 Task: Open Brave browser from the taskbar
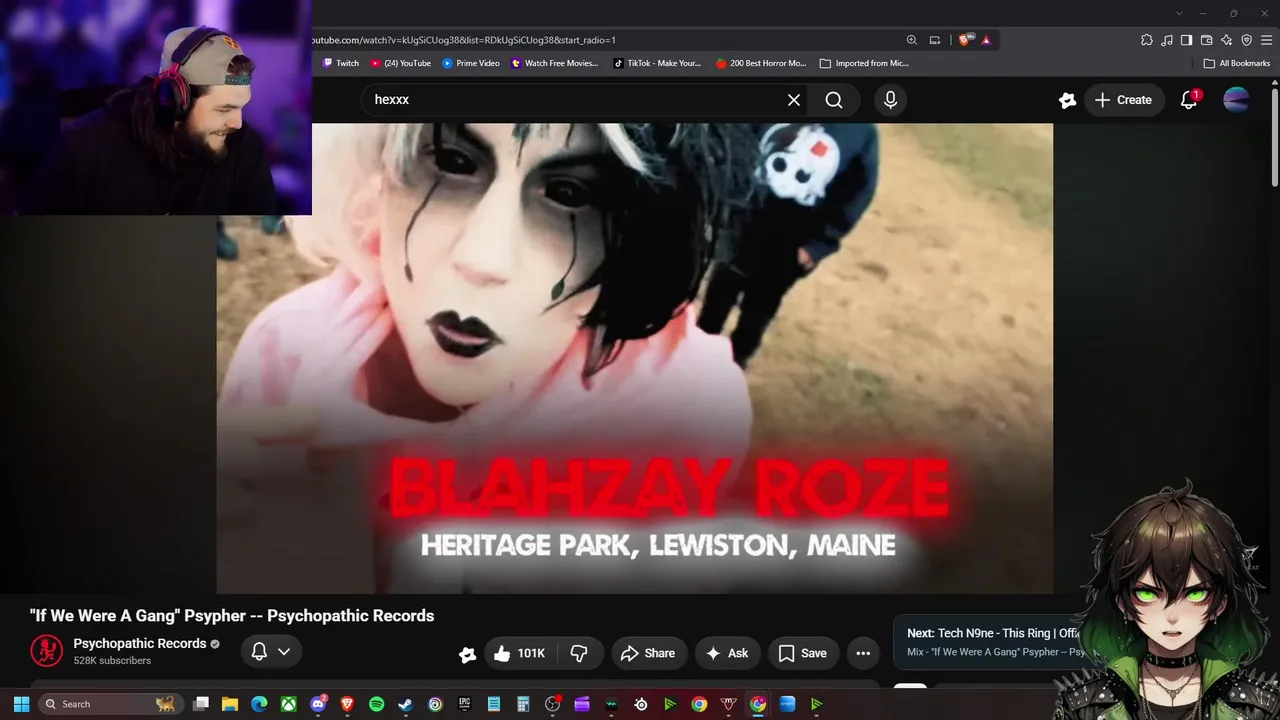pyautogui.click(x=347, y=704)
